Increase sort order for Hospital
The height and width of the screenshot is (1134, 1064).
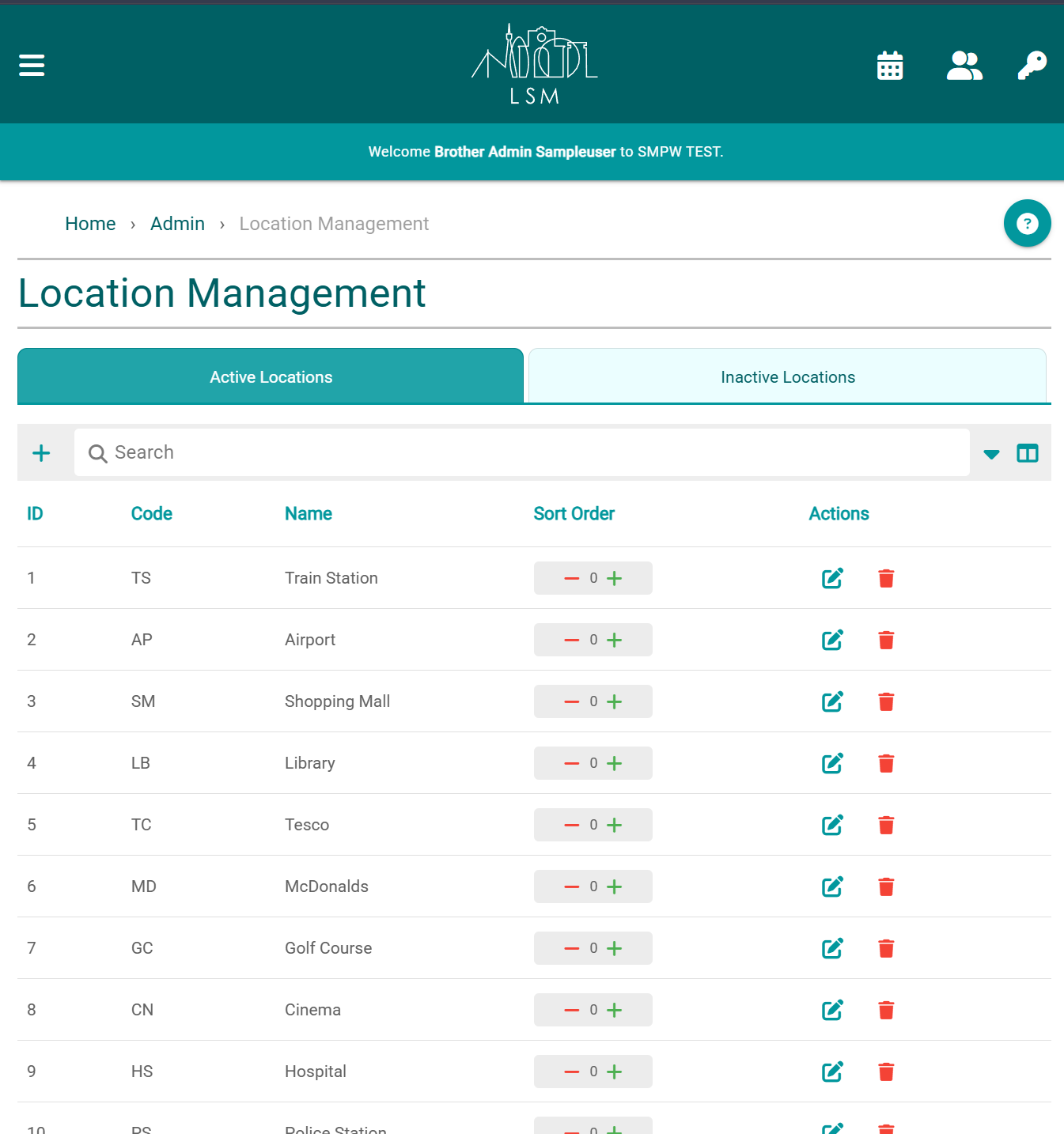615,1072
